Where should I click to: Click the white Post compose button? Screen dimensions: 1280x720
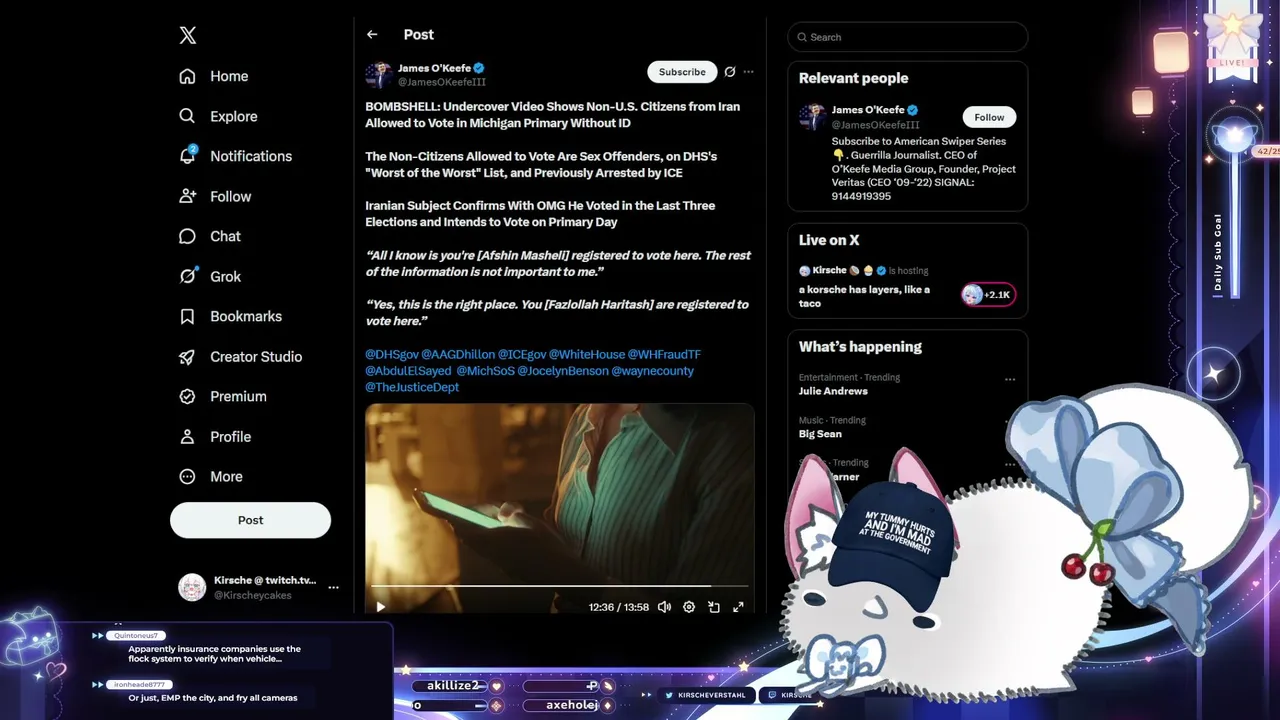250,520
